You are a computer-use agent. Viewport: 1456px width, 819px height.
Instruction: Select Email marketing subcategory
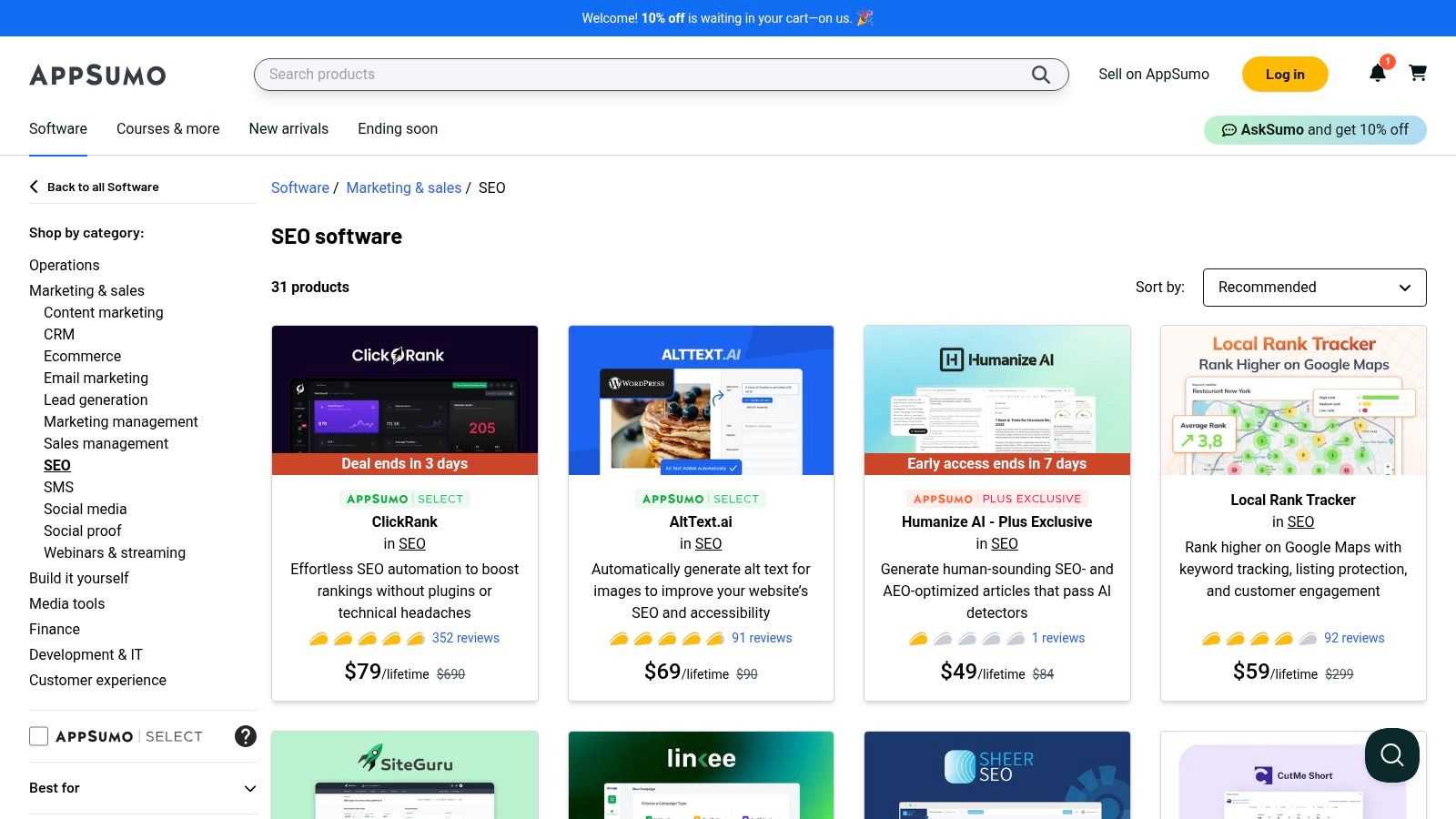tap(96, 378)
